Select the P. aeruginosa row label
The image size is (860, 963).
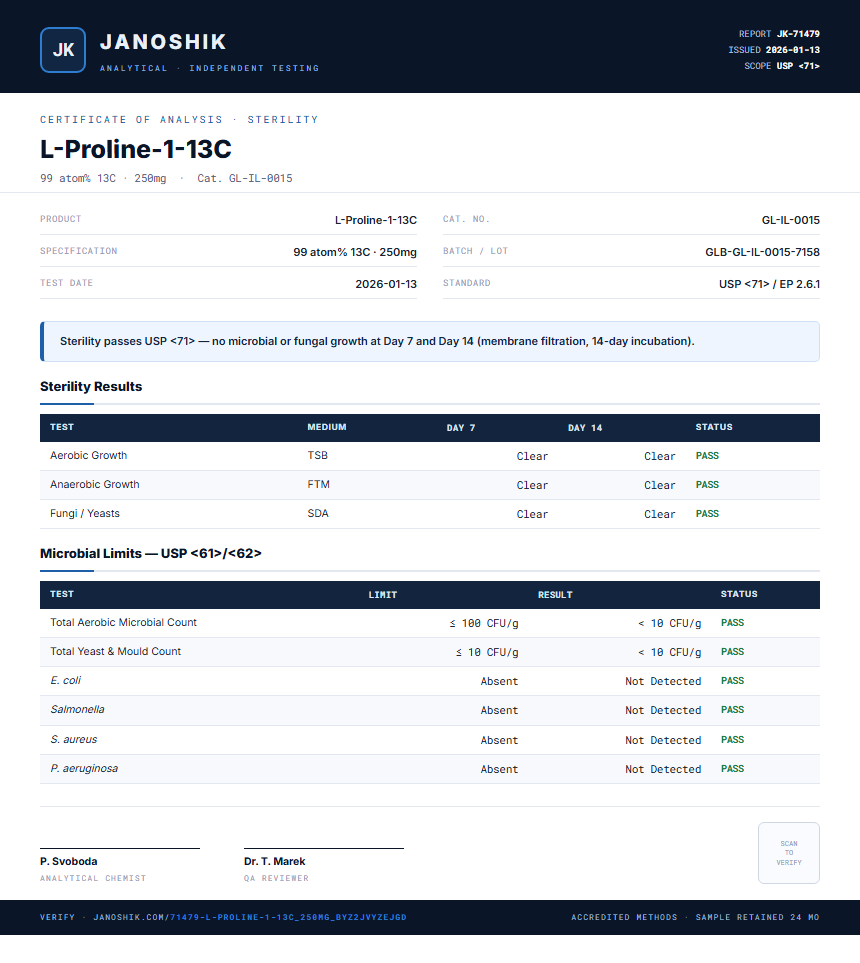pos(84,768)
